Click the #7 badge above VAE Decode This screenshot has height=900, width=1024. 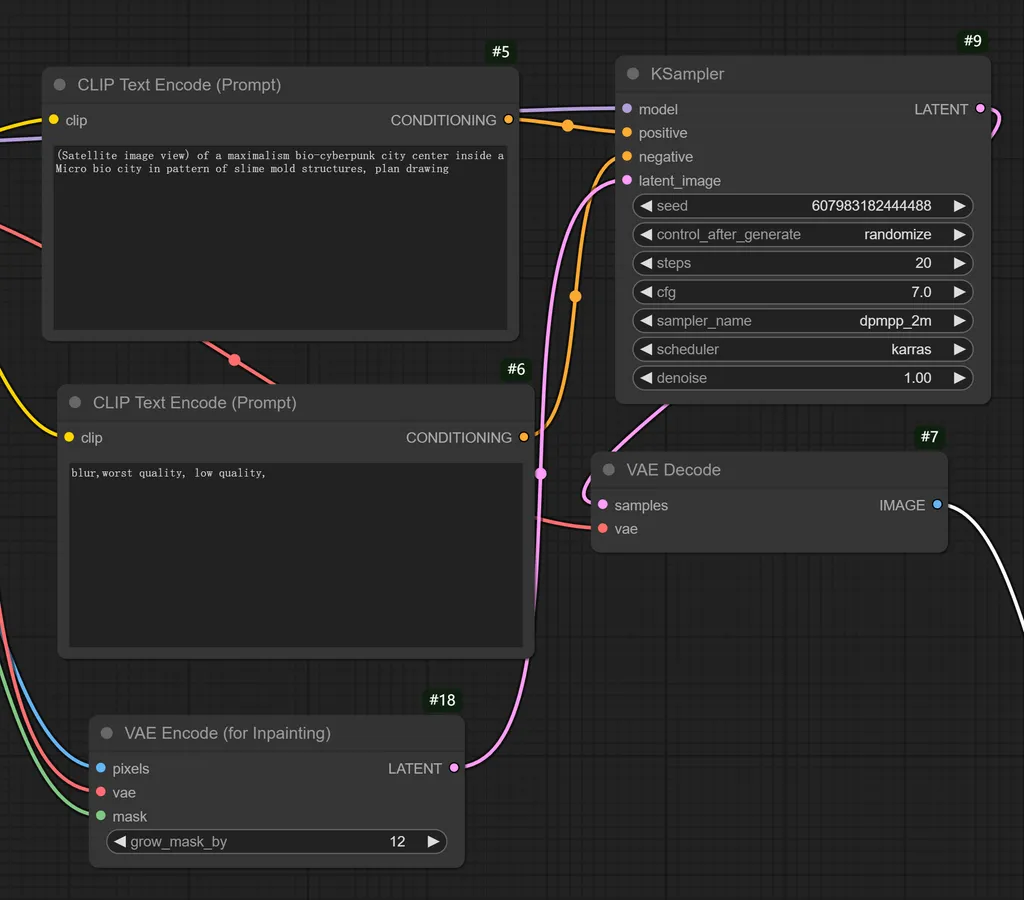[x=929, y=436]
